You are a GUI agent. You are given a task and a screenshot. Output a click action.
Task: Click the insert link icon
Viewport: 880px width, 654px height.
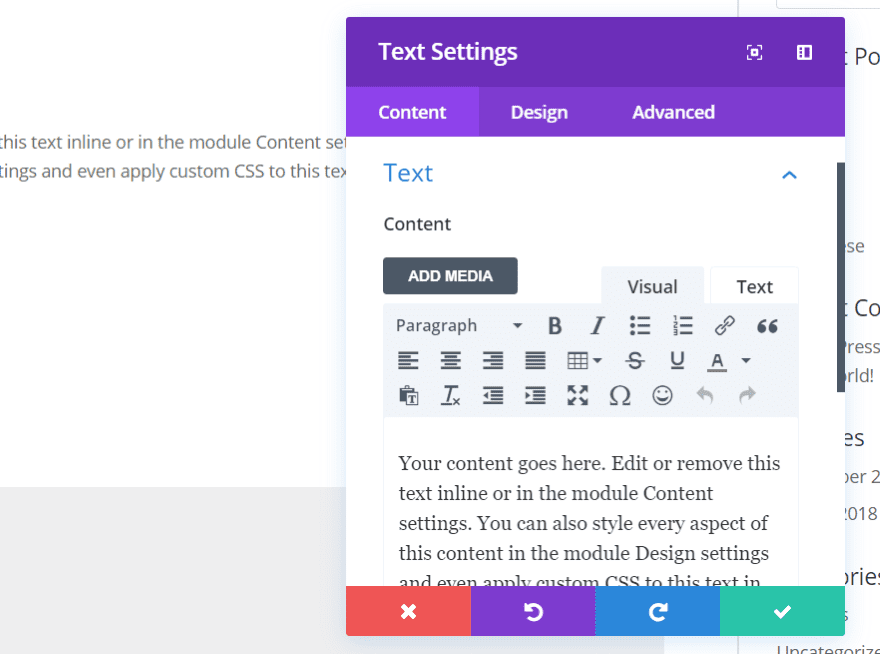(725, 326)
